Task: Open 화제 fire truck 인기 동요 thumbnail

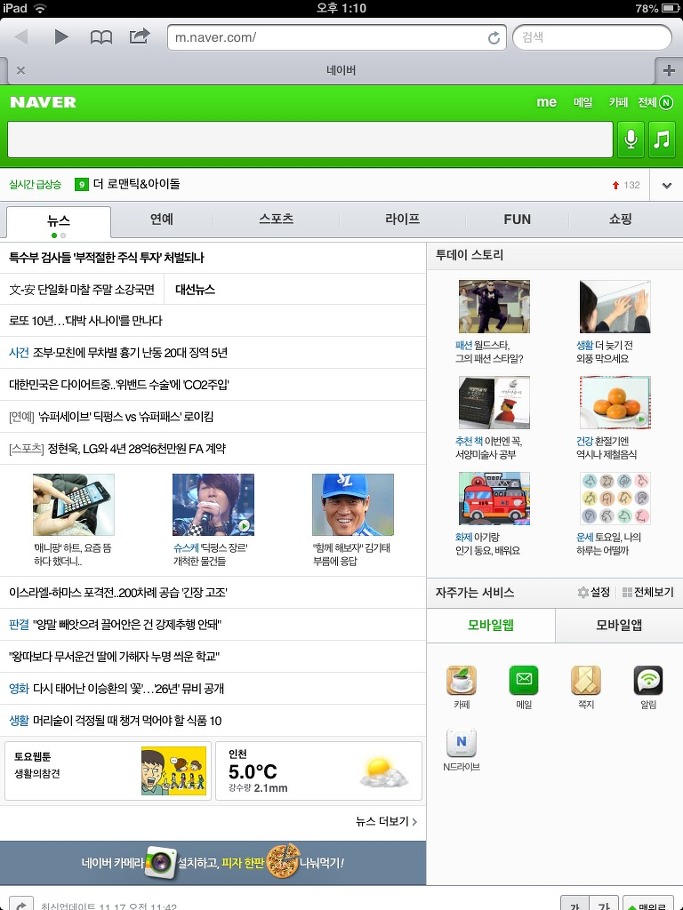Action: pyautogui.click(x=494, y=499)
